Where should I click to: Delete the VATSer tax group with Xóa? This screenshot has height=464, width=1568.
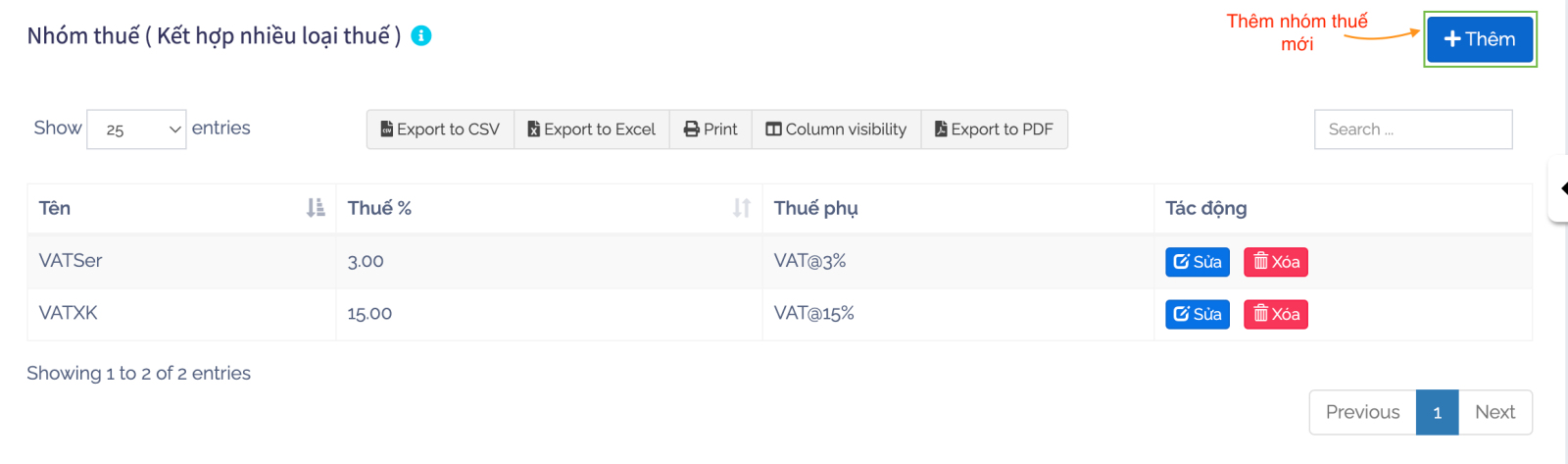click(1275, 262)
